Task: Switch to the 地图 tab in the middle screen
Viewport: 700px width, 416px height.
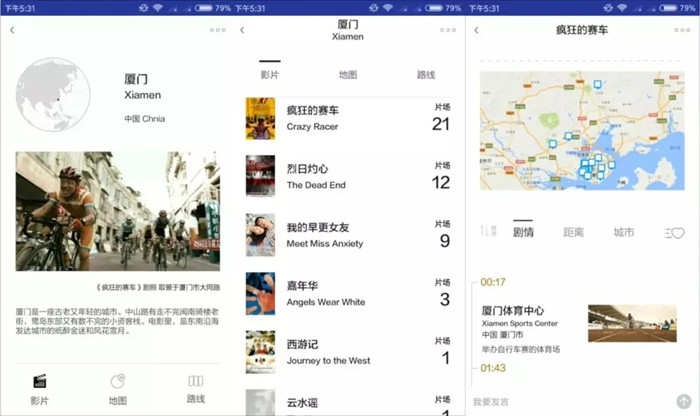Action: point(348,75)
